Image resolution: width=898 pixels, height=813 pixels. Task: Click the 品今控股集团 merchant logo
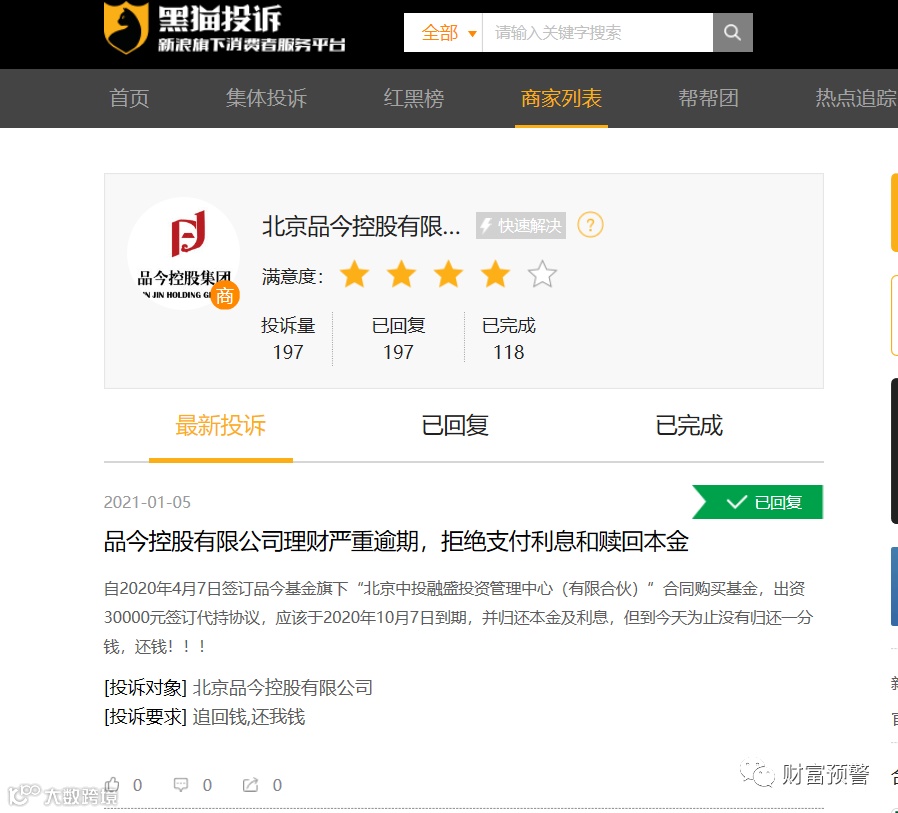click(x=183, y=254)
